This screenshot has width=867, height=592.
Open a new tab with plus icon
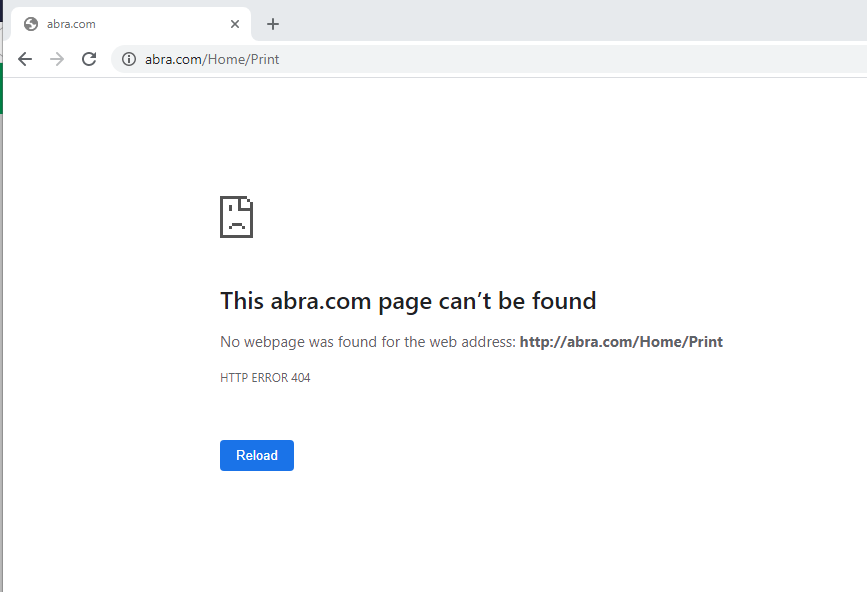[x=273, y=24]
